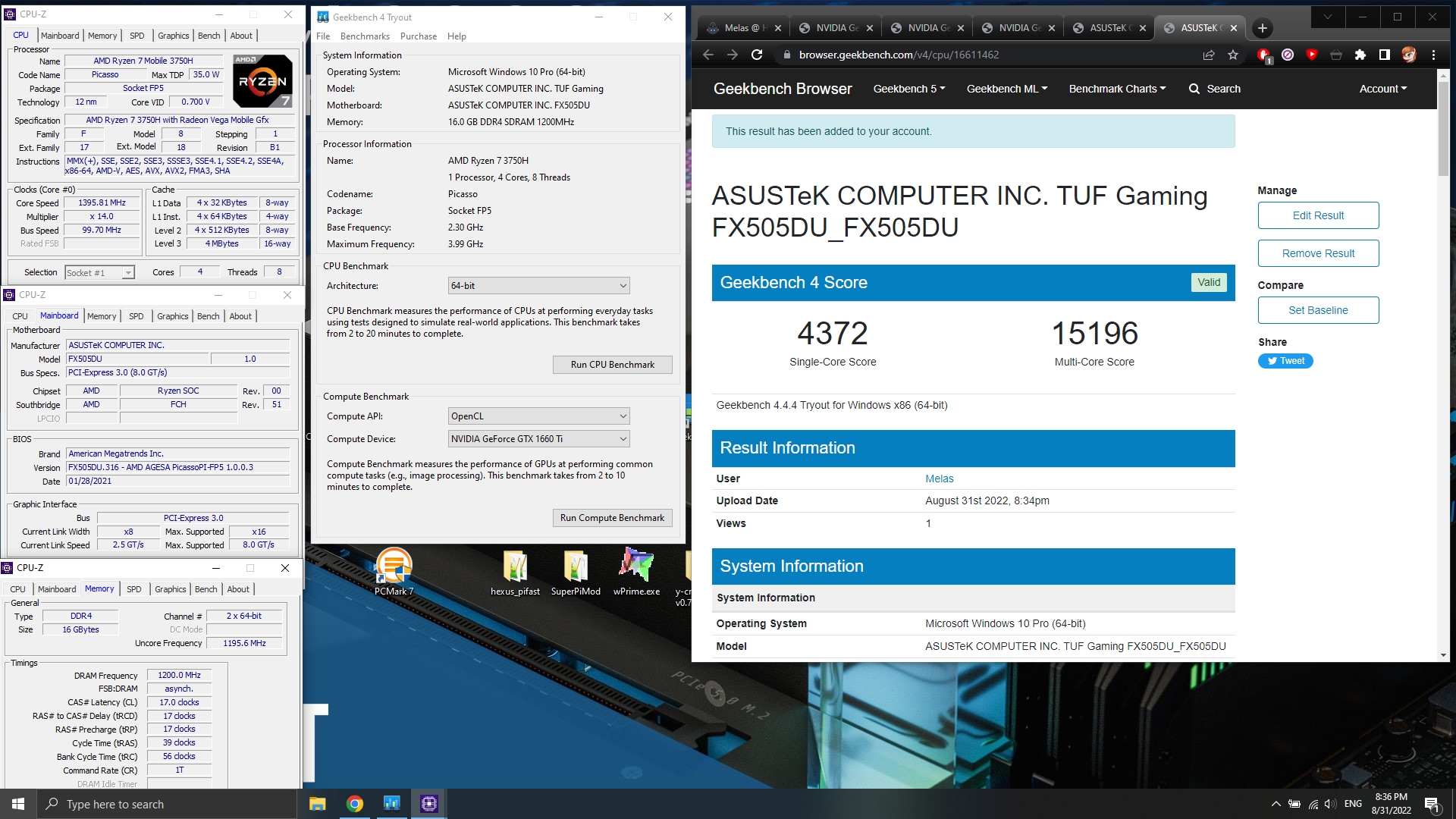Click the Chrome profile avatar
Viewport: 1456px width, 819px height.
click(x=1409, y=55)
